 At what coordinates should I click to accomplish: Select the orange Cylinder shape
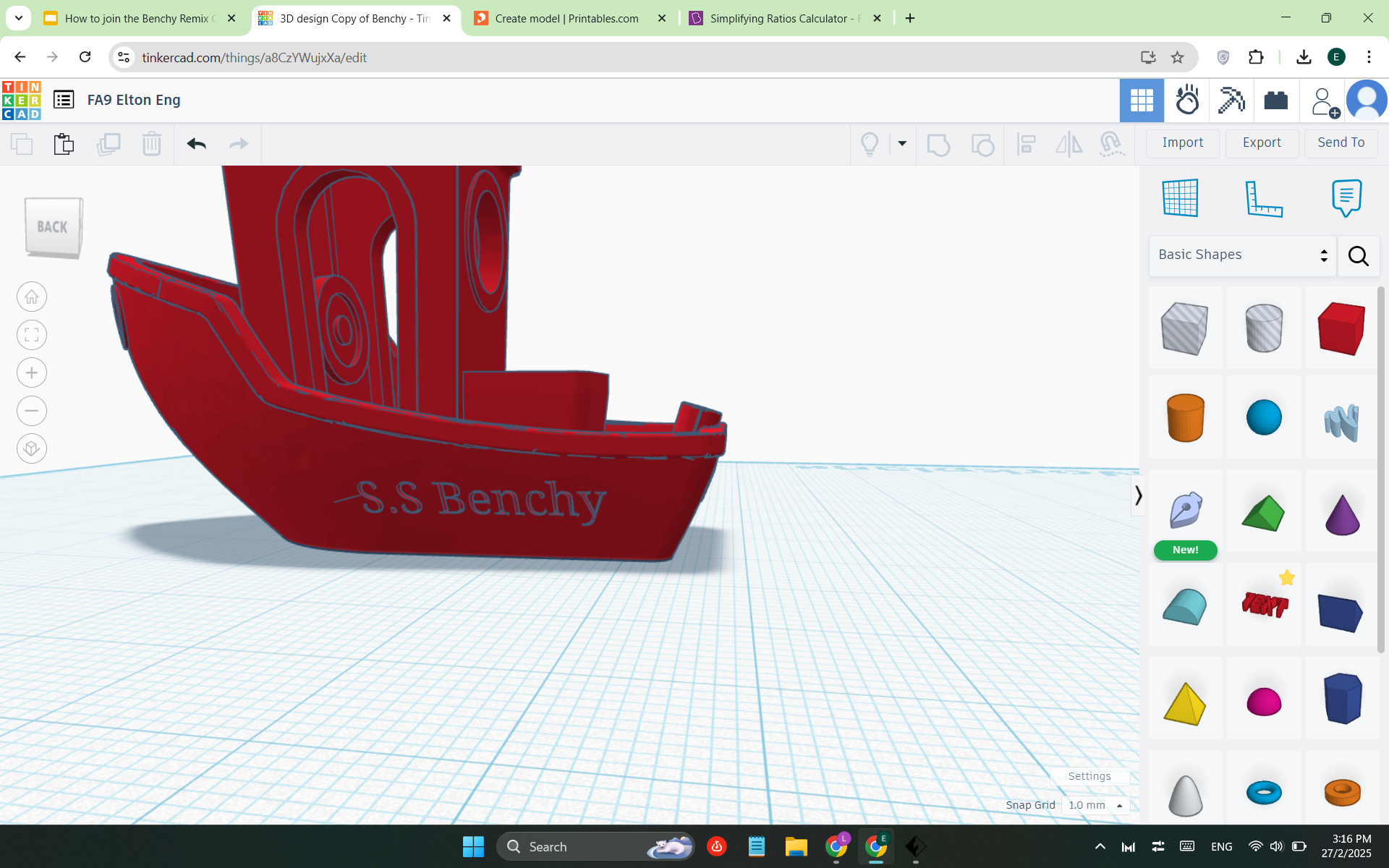click(x=1185, y=417)
